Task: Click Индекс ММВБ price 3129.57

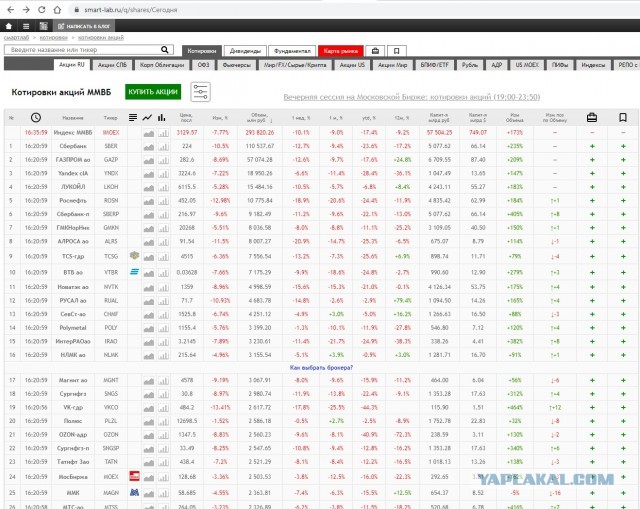Action: (x=187, y=133)
